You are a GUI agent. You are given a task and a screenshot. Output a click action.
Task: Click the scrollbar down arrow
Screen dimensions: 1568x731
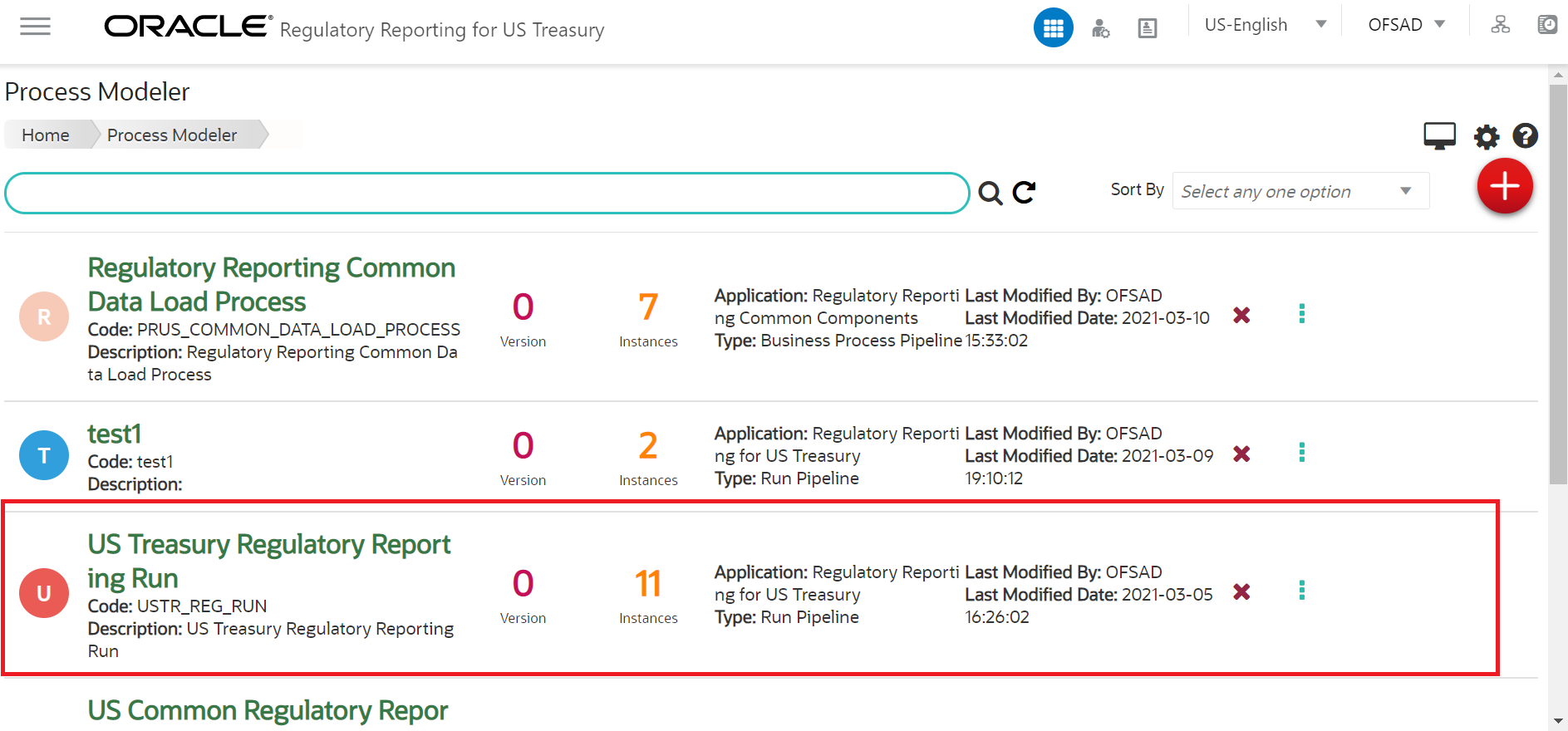pyautogui.click(x=1558, y=721)
